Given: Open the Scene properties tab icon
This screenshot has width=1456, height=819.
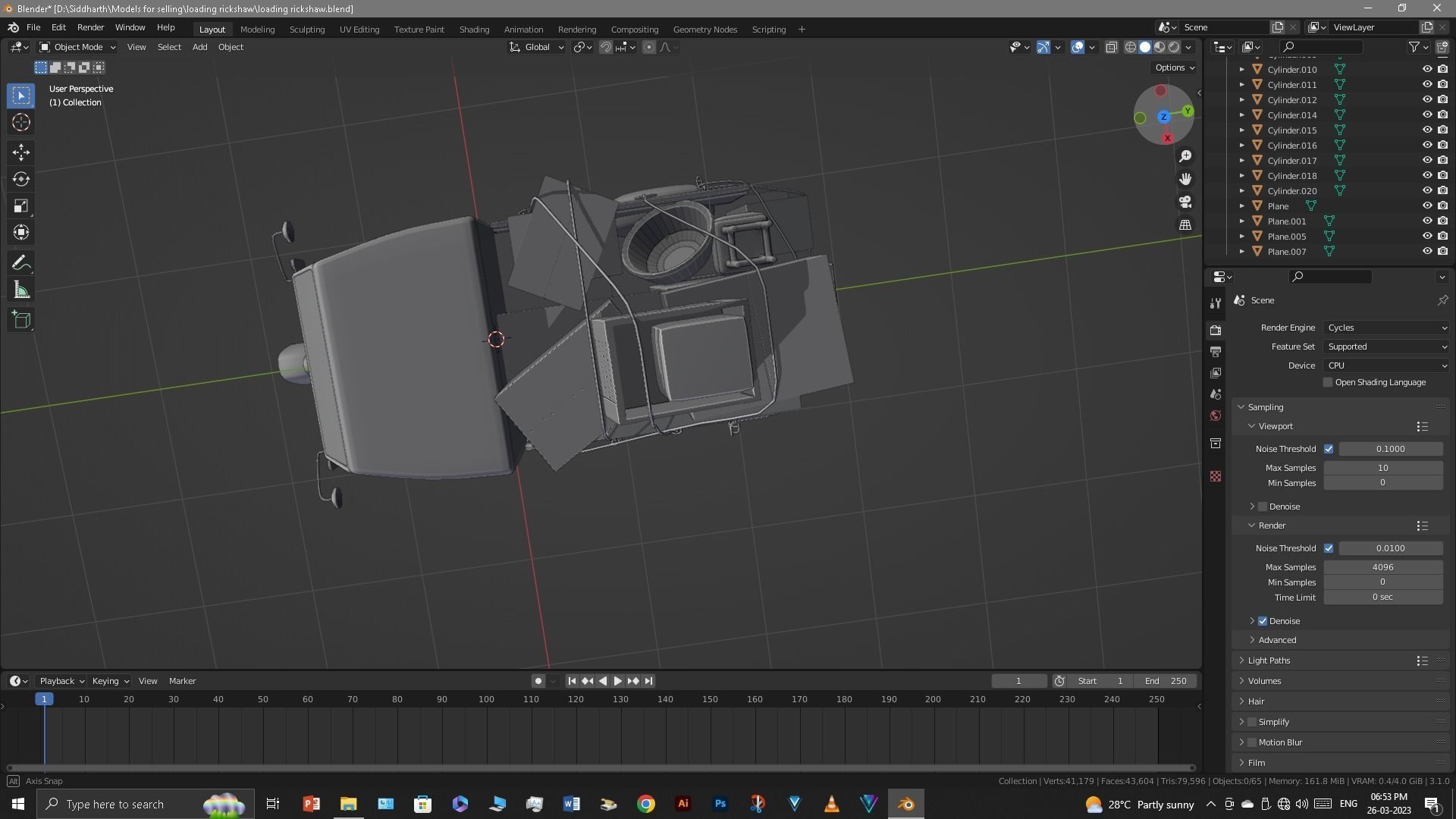Looking at the screenshot, I should tap(1216, 394).
